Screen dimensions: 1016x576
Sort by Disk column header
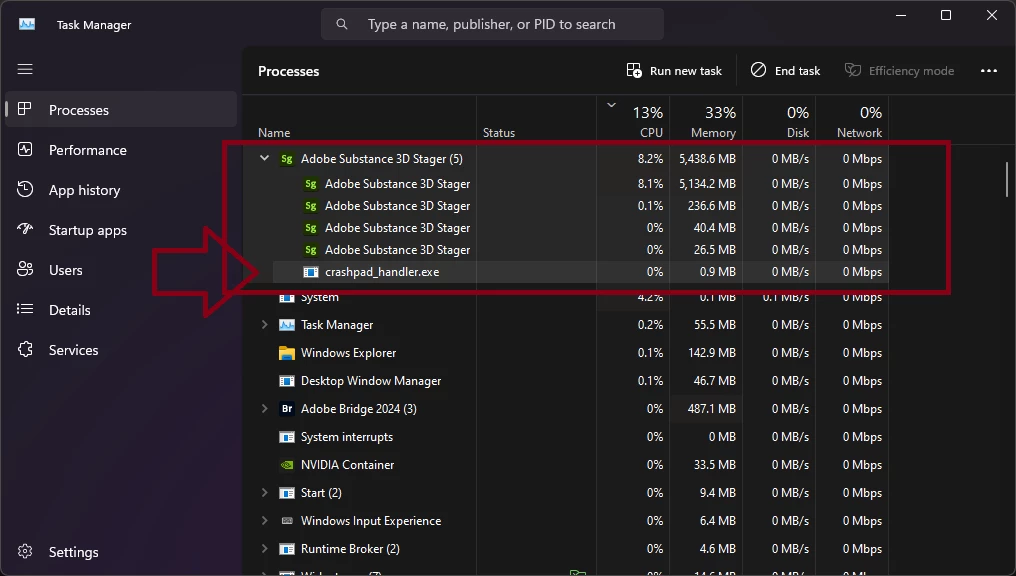(779, 120)
